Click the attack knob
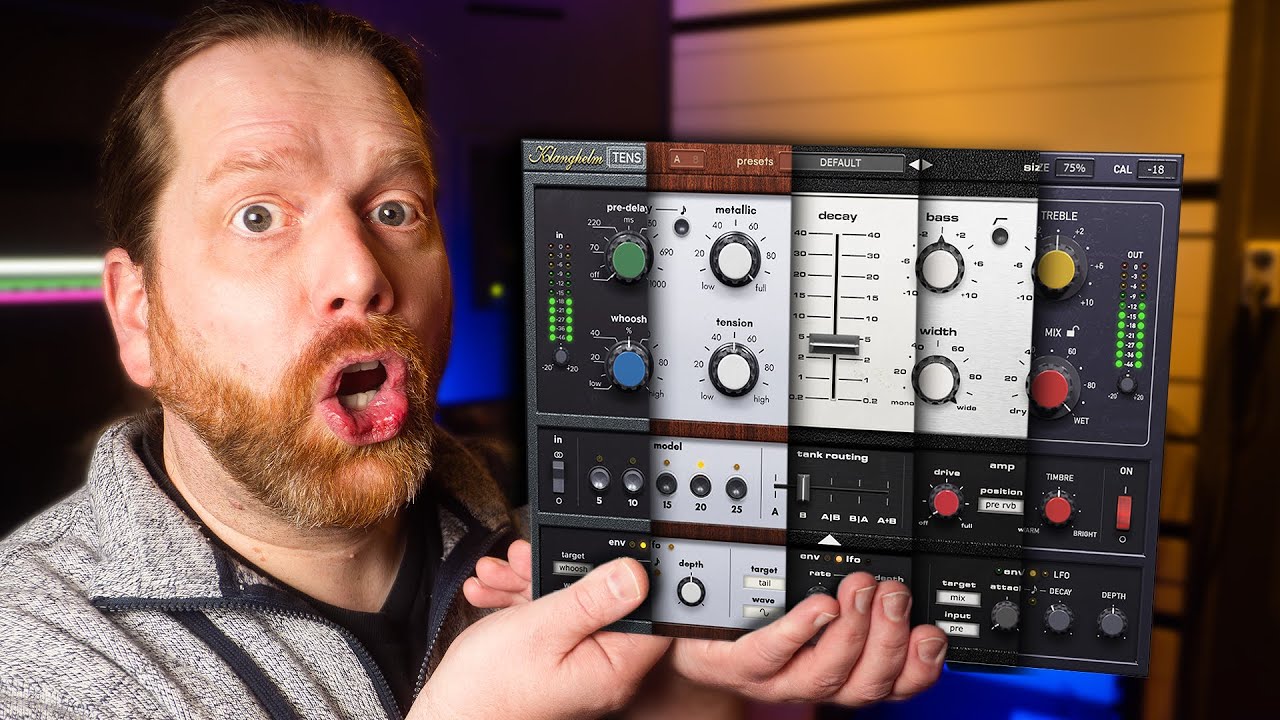This screenshot has height=720, width=1280. [1005, 615]
